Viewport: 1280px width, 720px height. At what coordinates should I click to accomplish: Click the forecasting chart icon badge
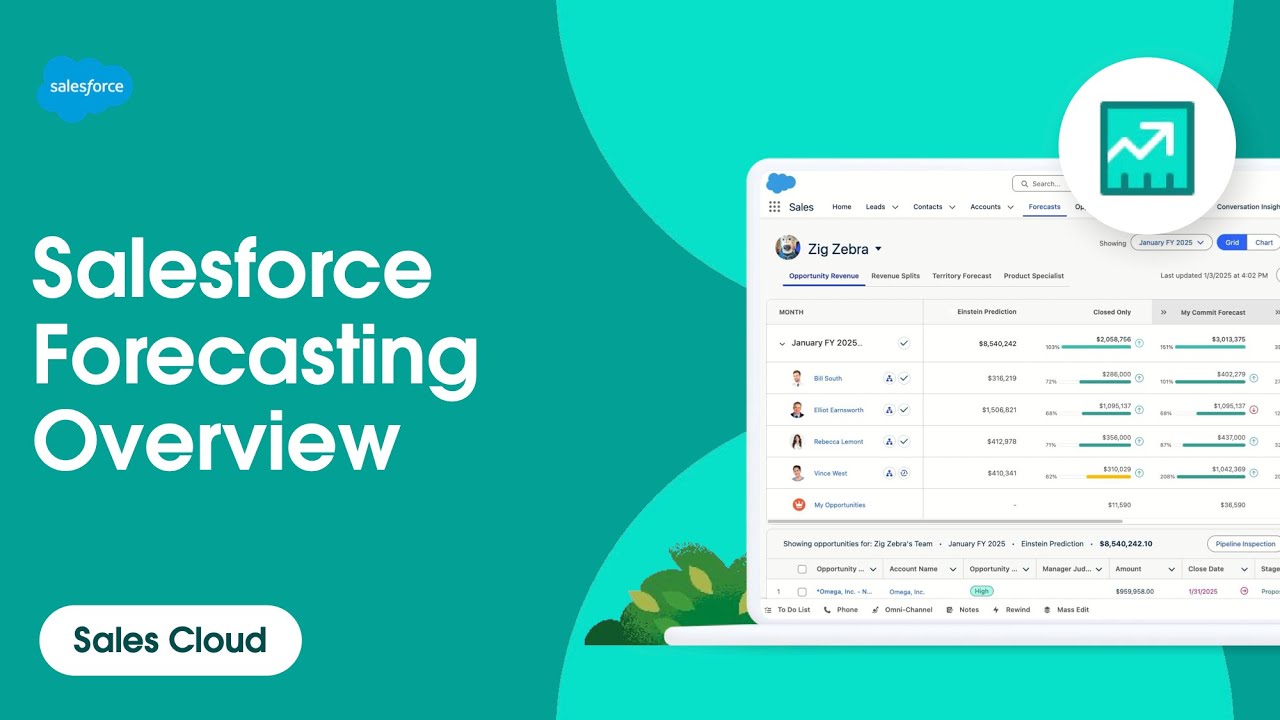coord(1147,147)
